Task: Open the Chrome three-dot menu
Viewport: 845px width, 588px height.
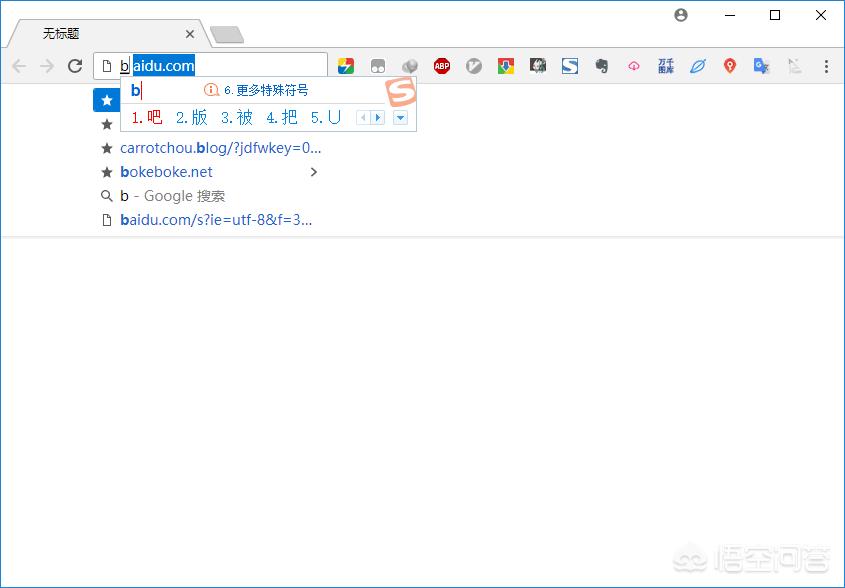Action: pos(826,66)
